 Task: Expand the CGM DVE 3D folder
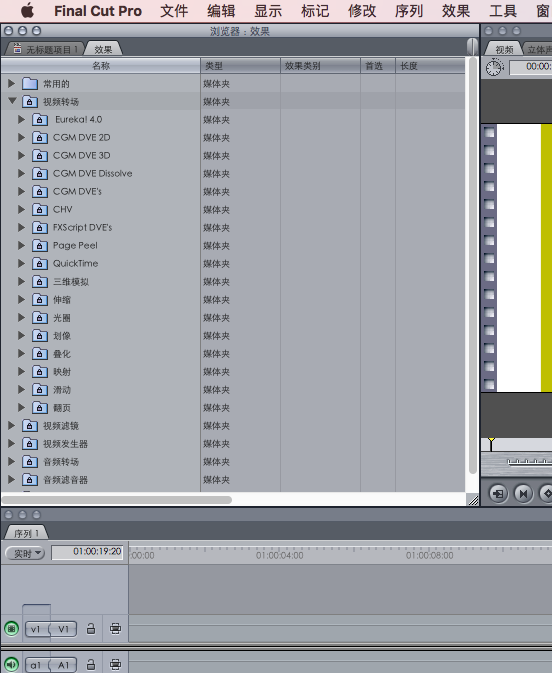click(x=21, y=155)
